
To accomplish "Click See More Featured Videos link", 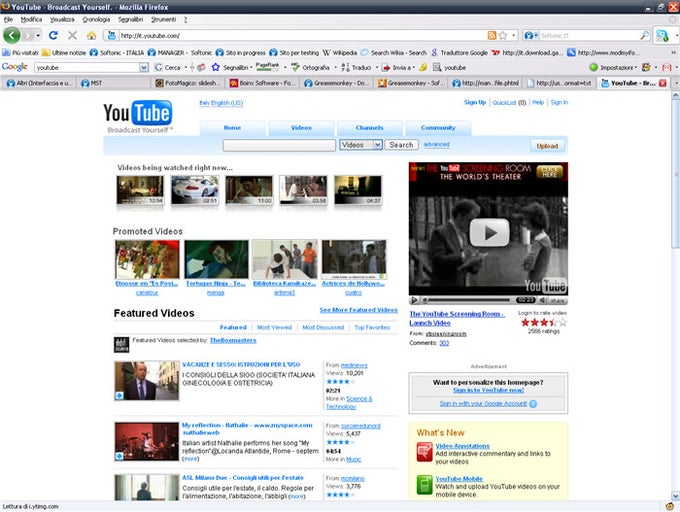I will tap(358, 310).
